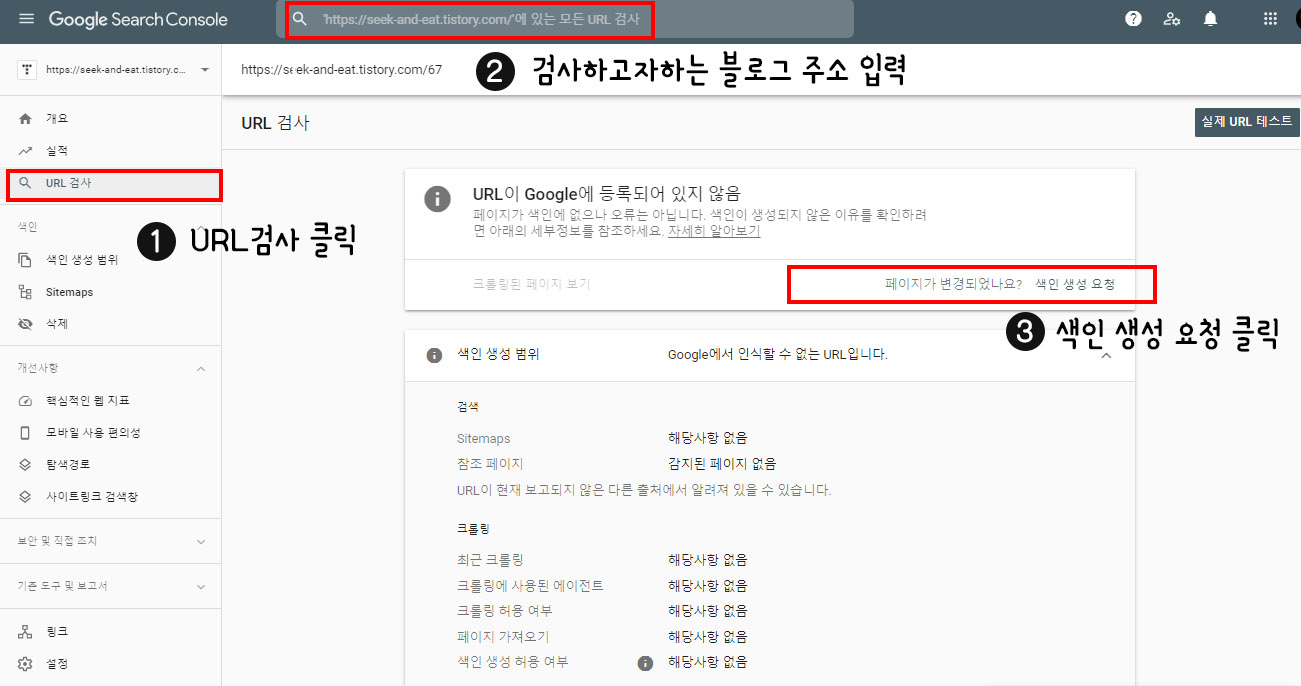This screenshot has width=1301, height=686.
Task: Click the layers icon beside 사이트링크 검색창
Action: [26, 497]
